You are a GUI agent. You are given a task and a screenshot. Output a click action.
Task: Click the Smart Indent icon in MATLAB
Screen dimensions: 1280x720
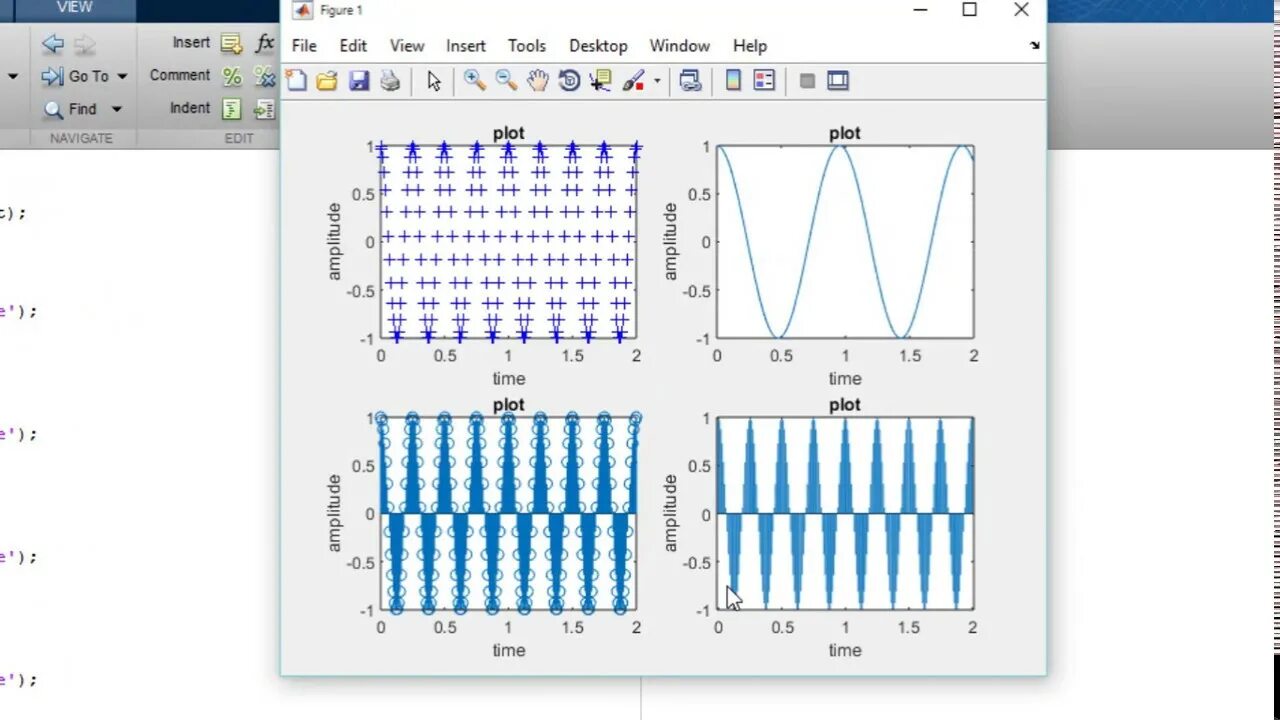point(231,109)
